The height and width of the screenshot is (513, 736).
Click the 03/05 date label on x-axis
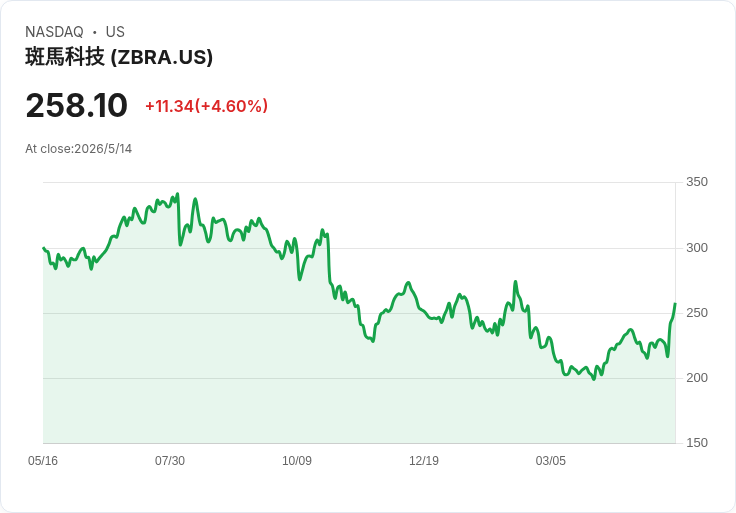click(x=551, y=460)
